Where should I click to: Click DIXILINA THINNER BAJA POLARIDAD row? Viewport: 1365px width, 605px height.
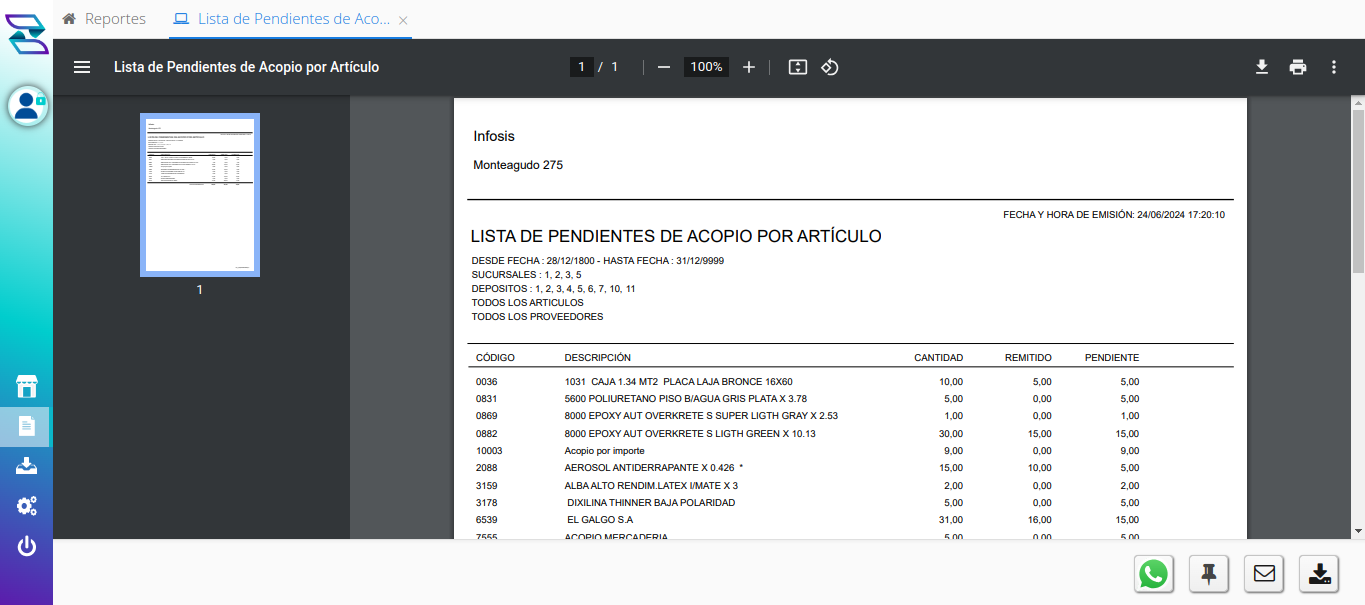point(808,503)
